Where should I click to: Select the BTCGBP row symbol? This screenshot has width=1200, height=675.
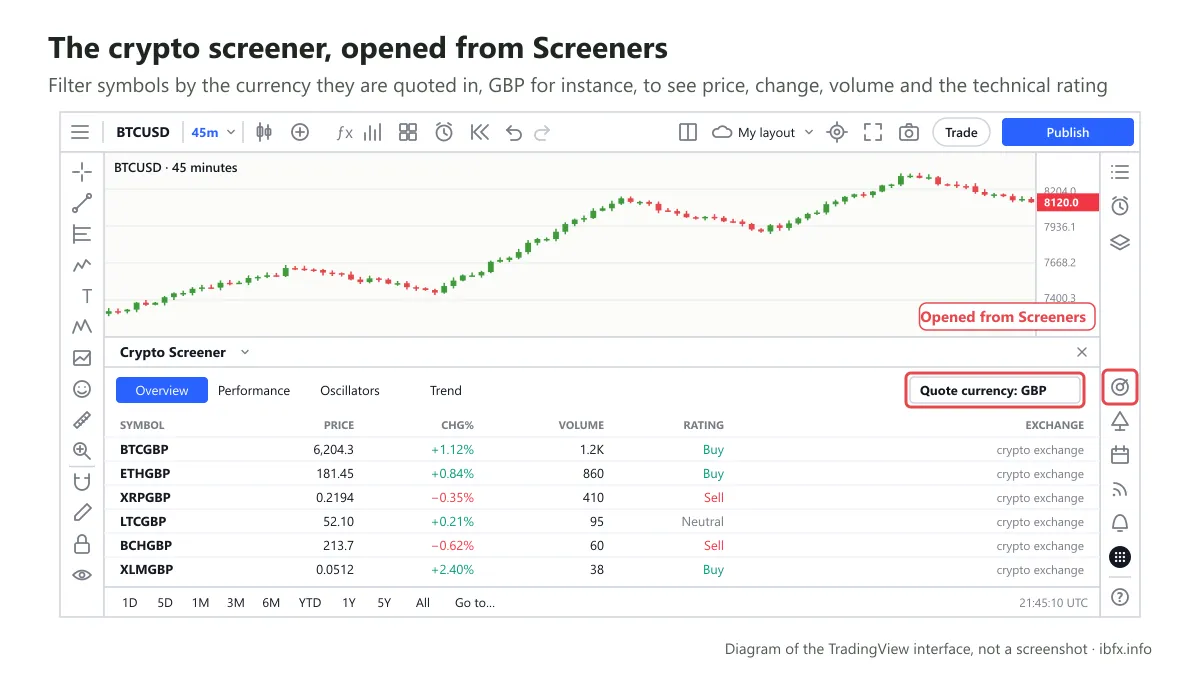click(x=145, y=450)
